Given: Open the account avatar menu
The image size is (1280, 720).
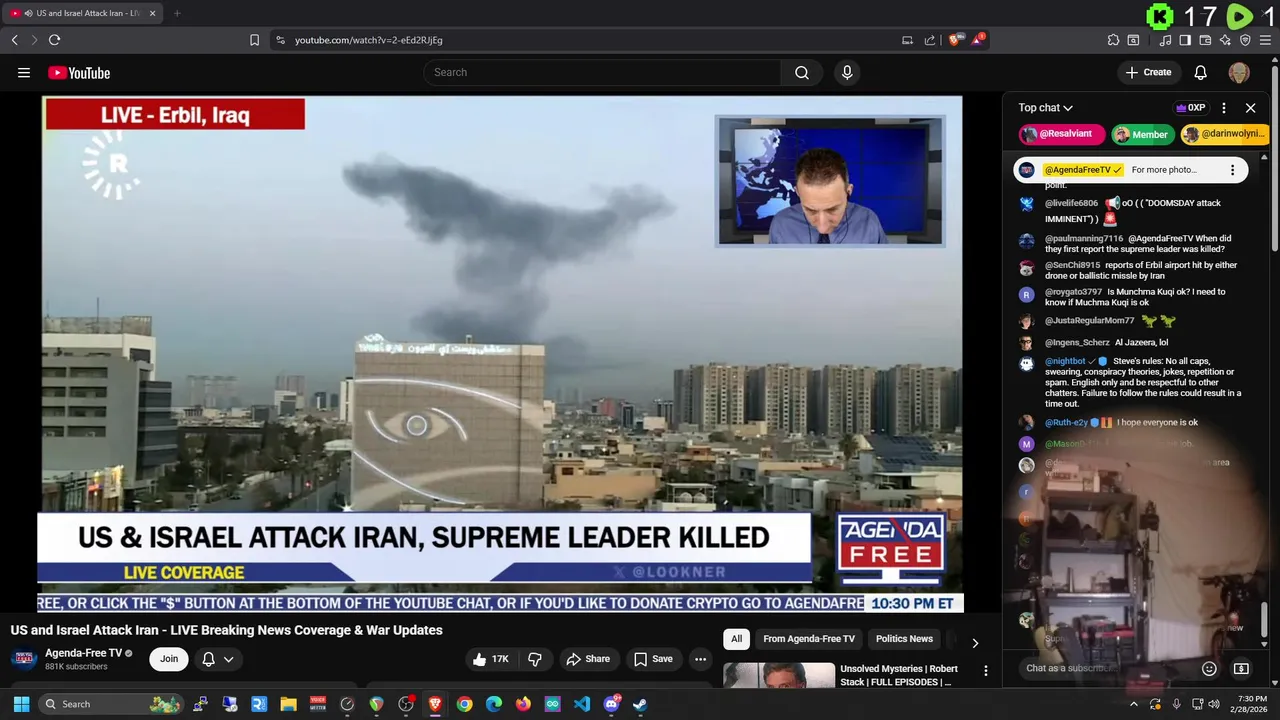Looking at the screenshot, I should pos(1239,72).
